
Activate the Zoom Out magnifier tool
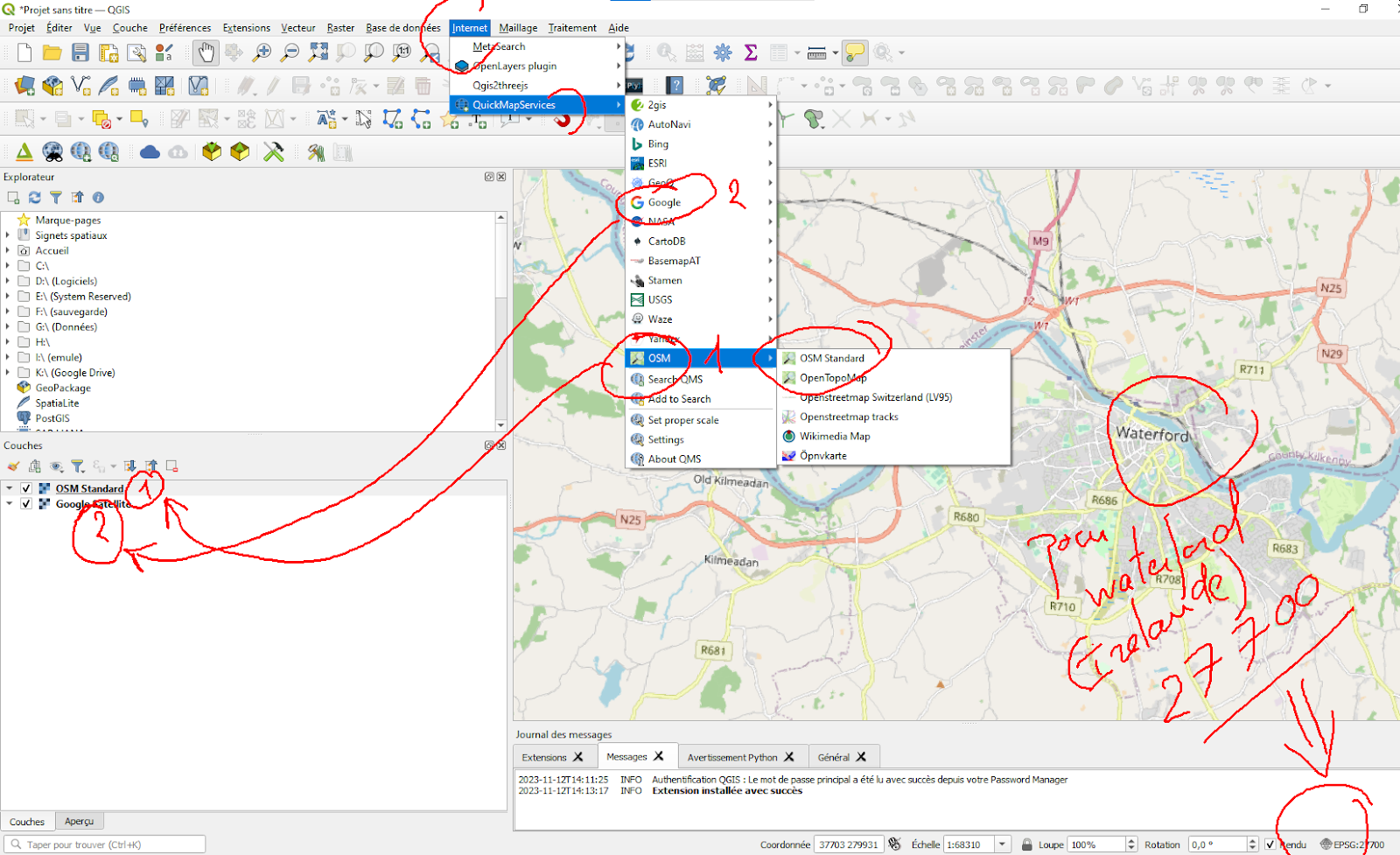pos(290,53)
